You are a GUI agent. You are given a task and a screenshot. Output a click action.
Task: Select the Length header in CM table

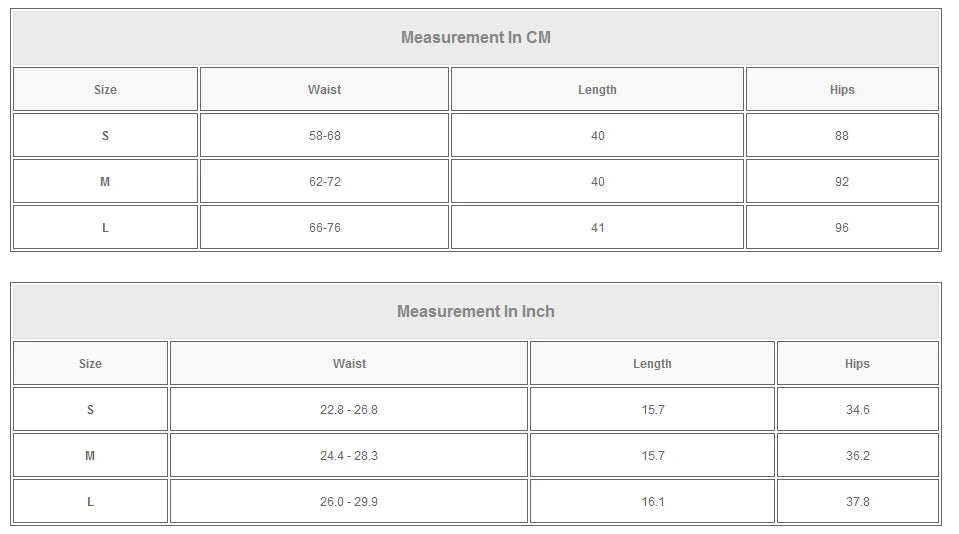pyautogui.click(x=597, y=90)
